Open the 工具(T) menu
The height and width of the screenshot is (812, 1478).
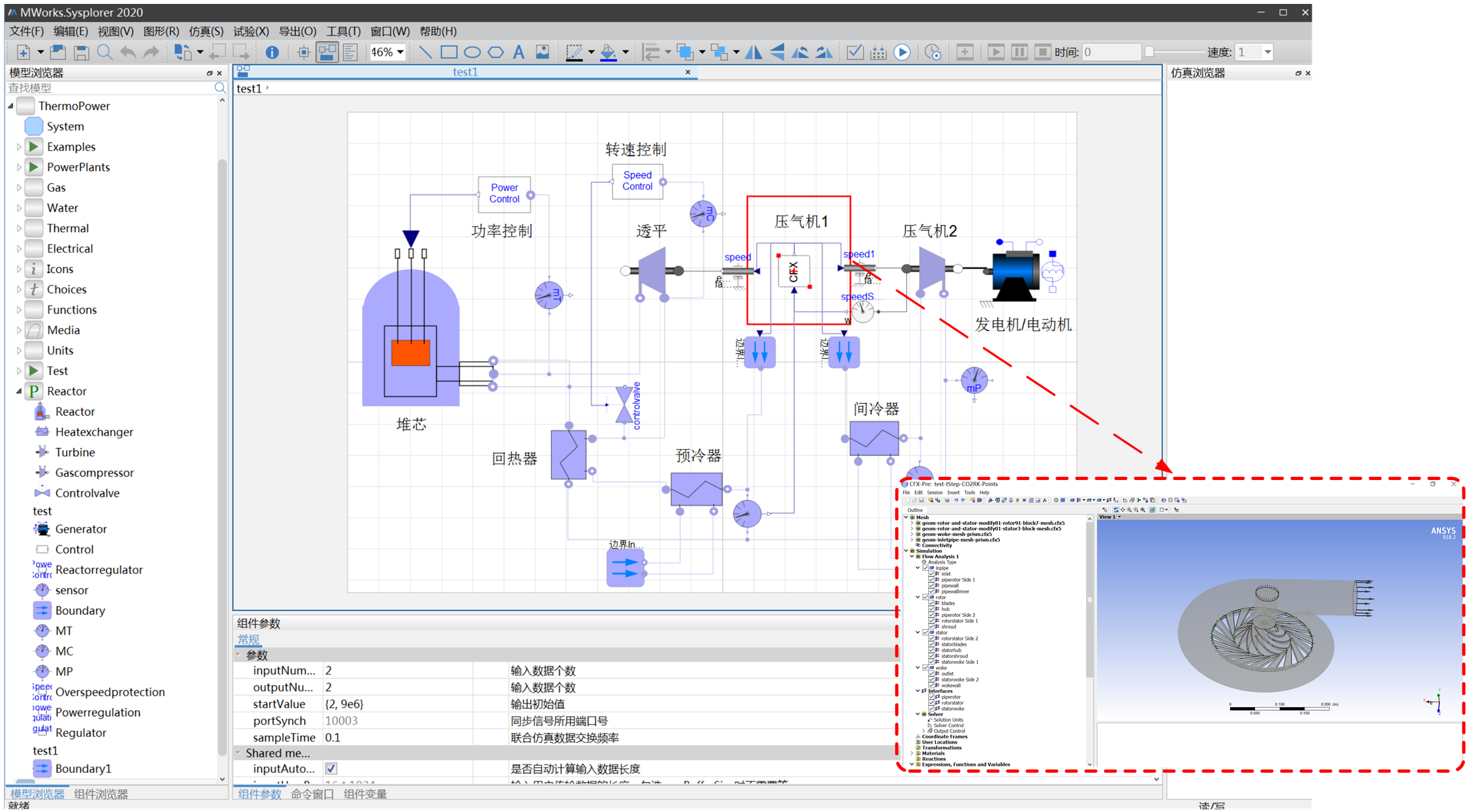point(343,31)
